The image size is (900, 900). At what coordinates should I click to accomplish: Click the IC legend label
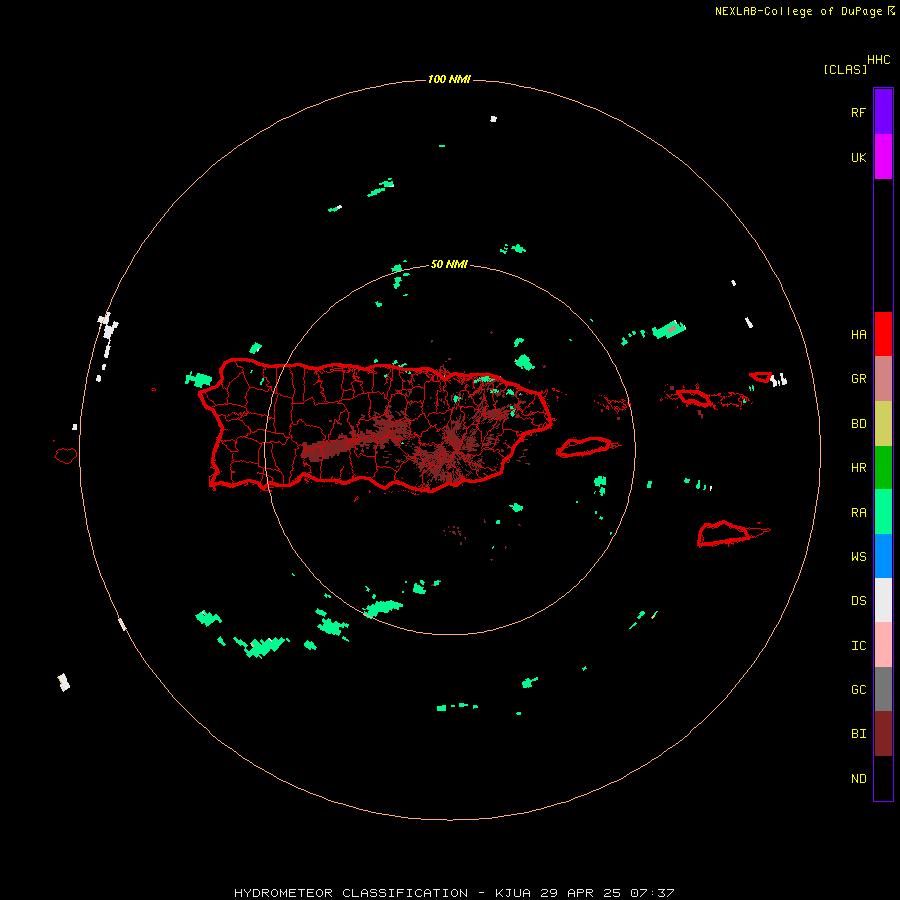click(x=858, y=646)
